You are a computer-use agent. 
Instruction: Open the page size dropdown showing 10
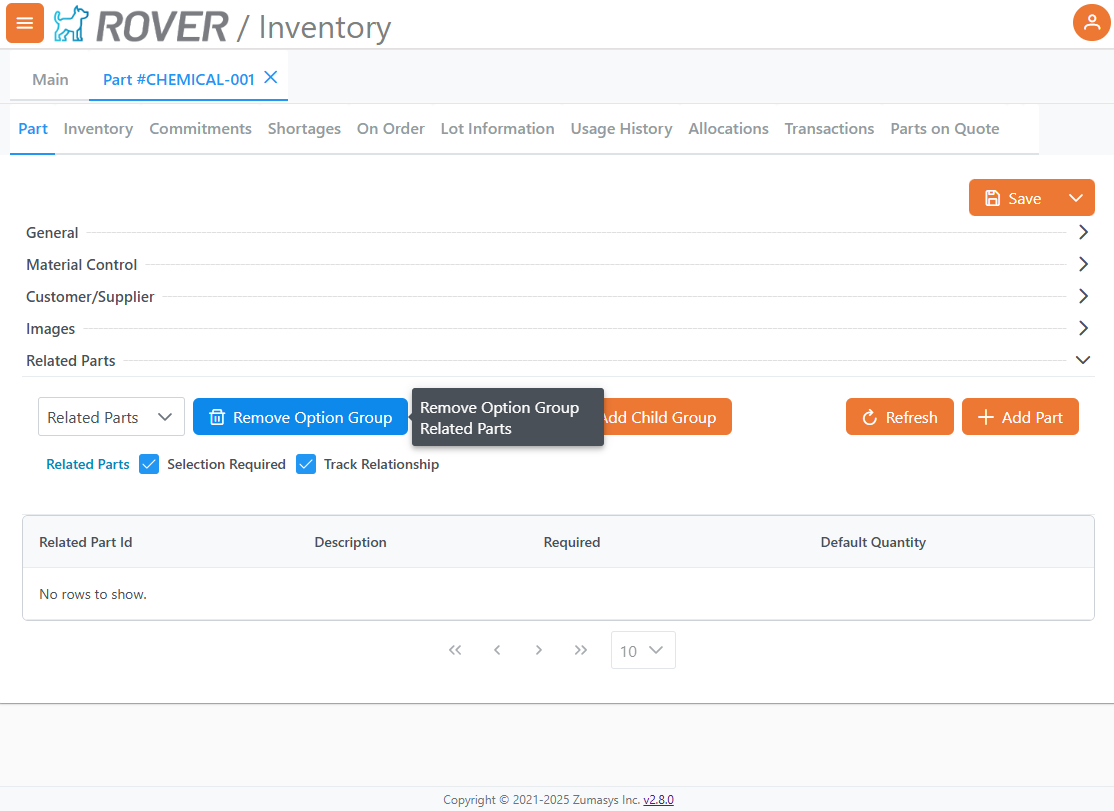pyautogui.click(x=643, y=650)
